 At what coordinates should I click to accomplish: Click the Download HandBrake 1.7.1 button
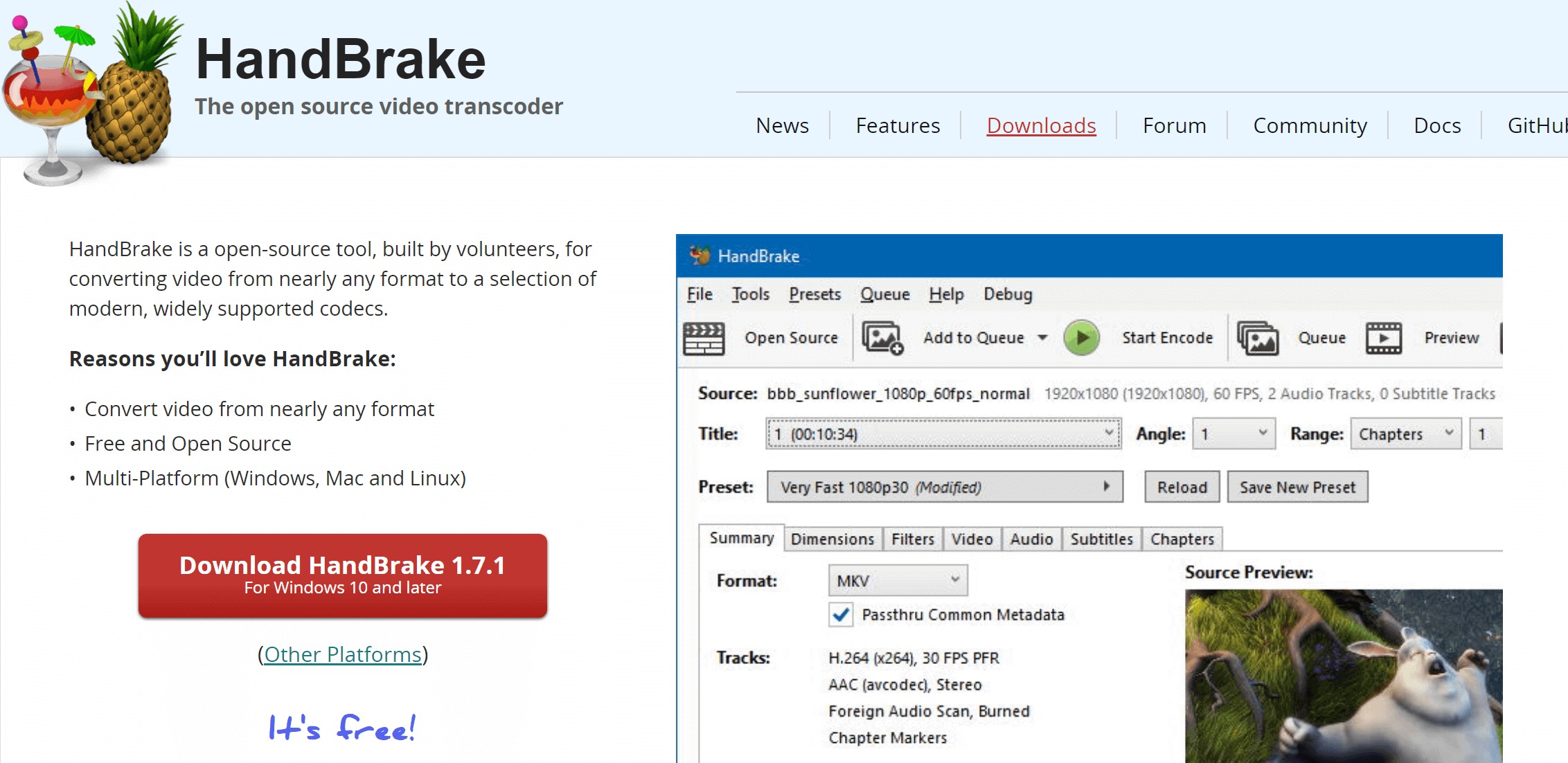click(343, 575)
